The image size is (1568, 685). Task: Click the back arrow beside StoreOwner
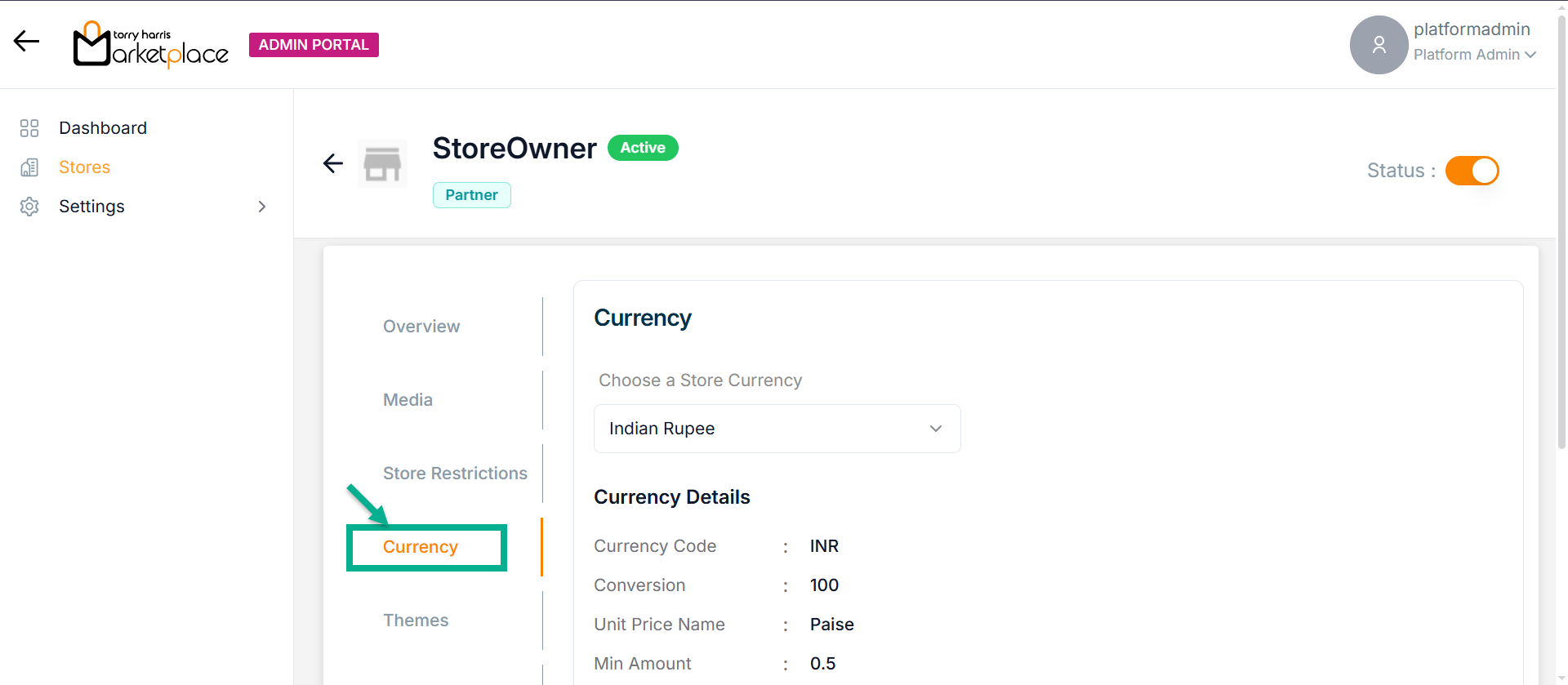tap(333, 163)
